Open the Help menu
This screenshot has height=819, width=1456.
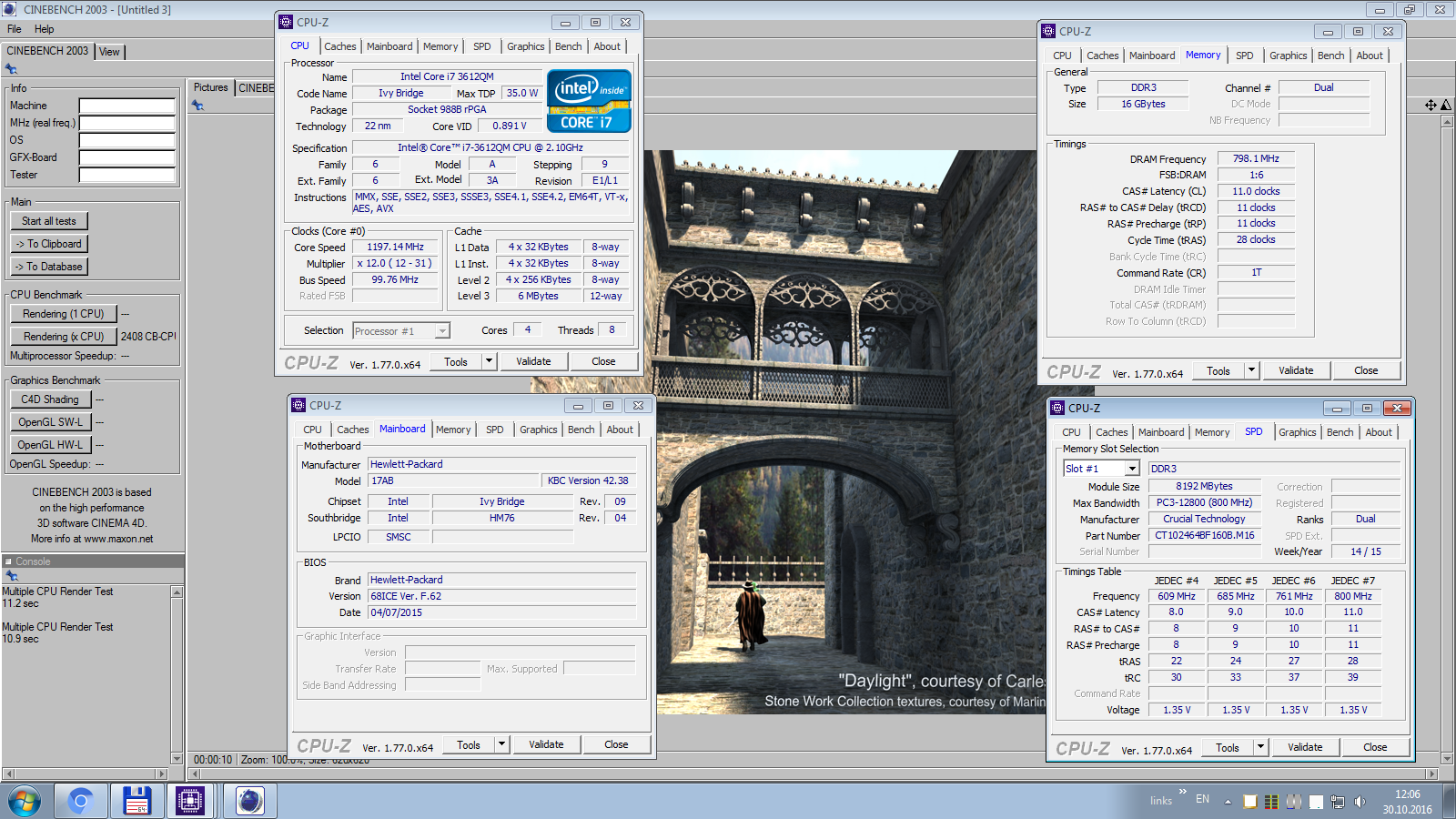(x=44, y=29)
